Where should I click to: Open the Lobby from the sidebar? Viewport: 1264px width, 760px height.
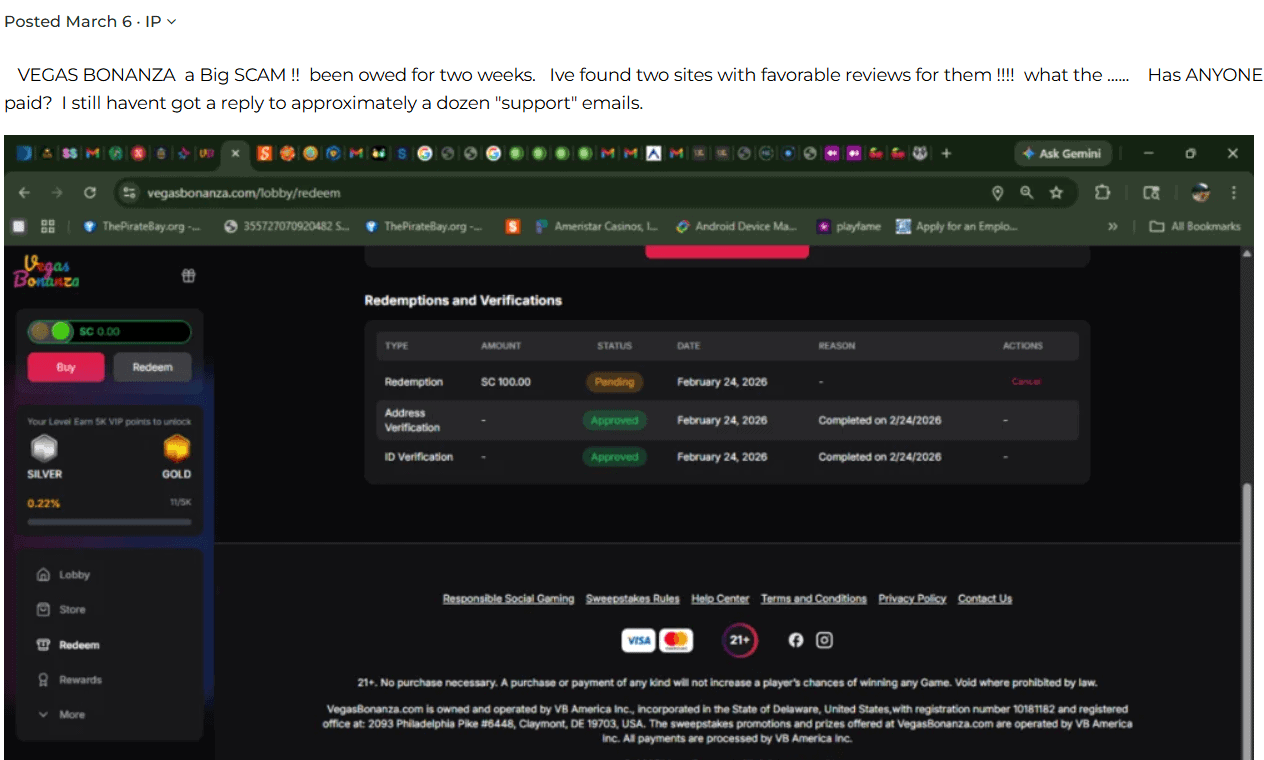pos(75,574)
